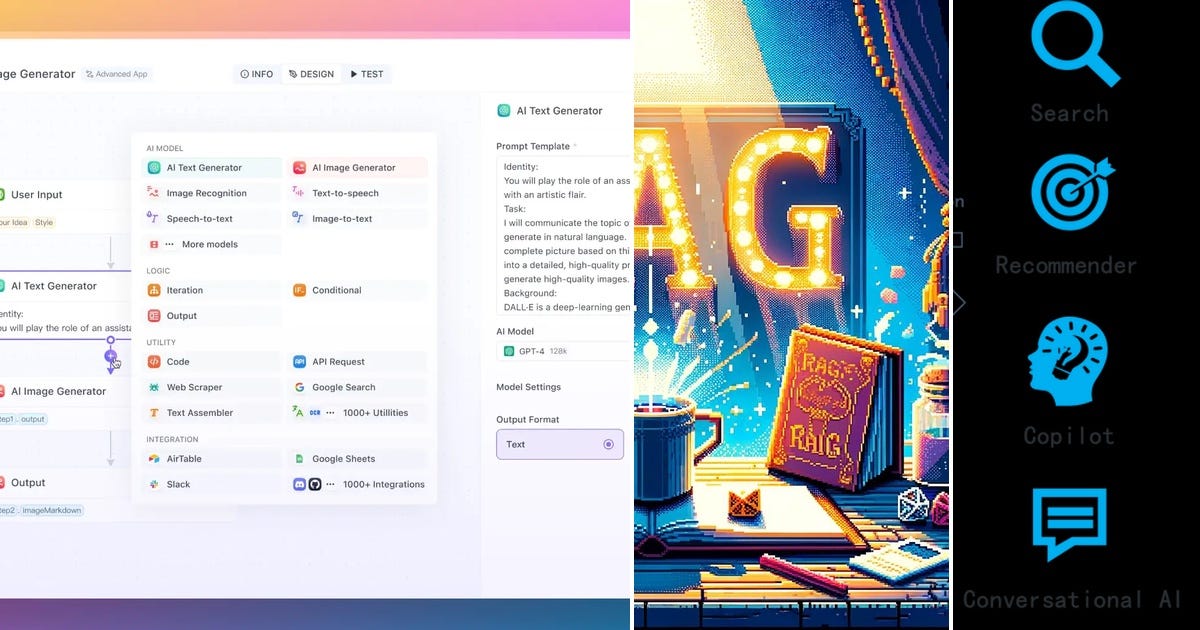Click the Conditional logic icon

pyautogui.click(x=302, y=290)
